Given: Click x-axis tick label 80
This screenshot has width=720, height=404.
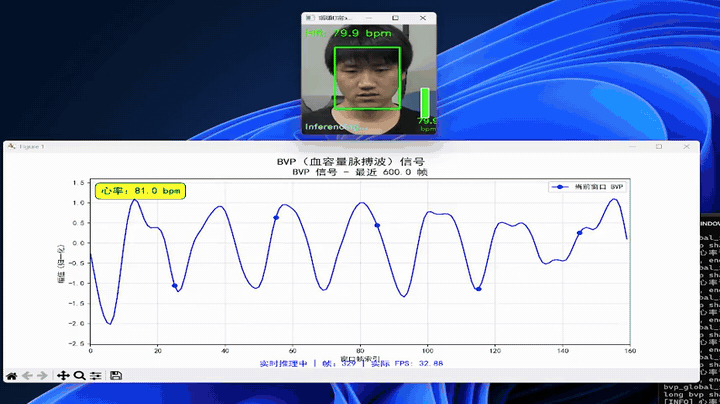Looking at the screenshot, I should click(x=360, y=351).
